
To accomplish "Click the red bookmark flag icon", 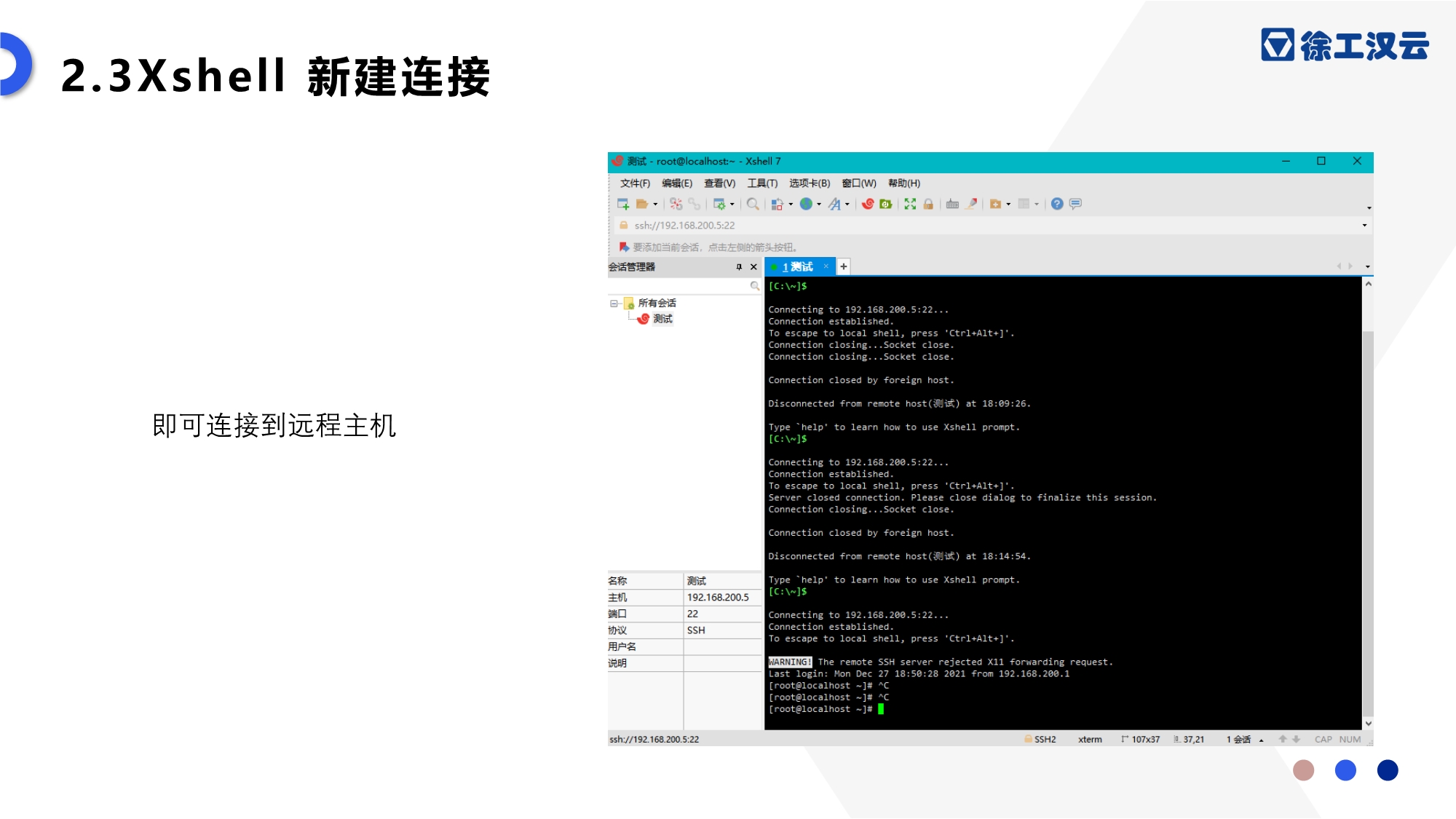I will pos(624,247).
